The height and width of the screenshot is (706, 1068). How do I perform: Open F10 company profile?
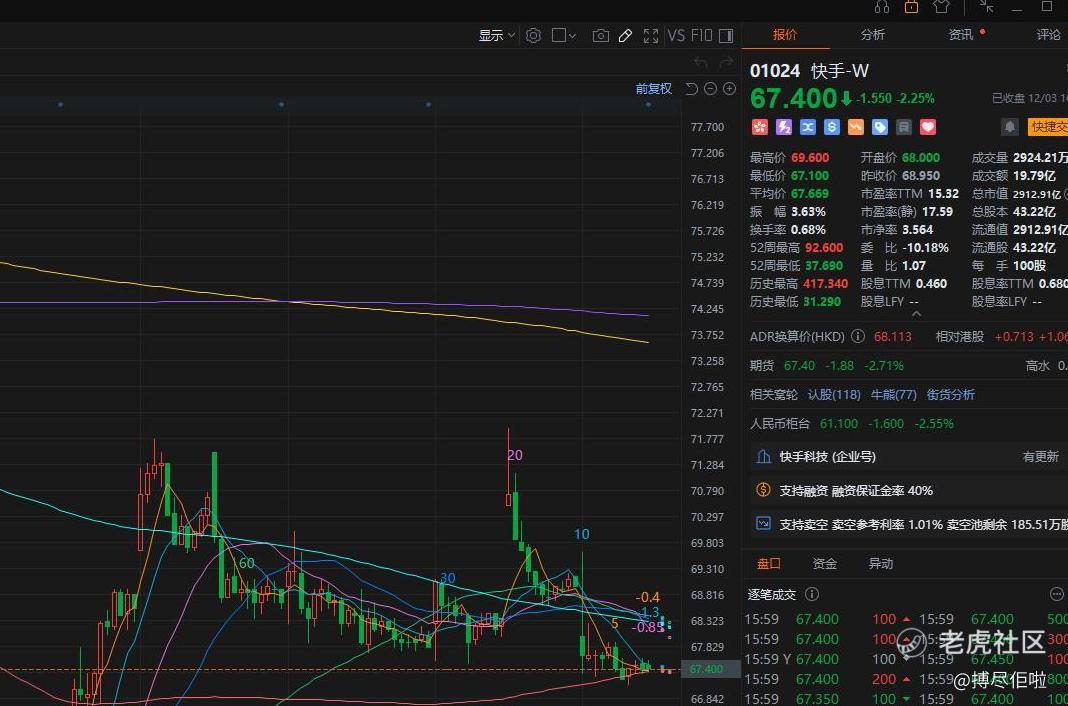[702, 35]
